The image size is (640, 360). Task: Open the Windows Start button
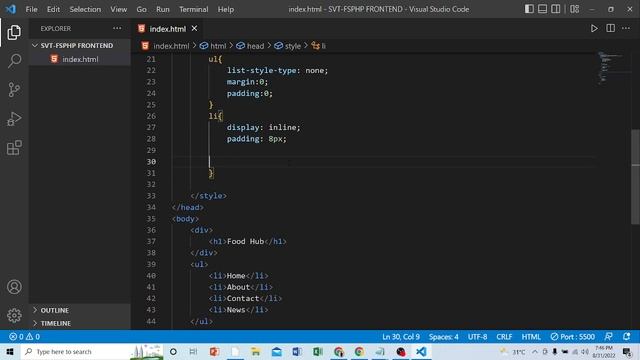pos(10,352)
